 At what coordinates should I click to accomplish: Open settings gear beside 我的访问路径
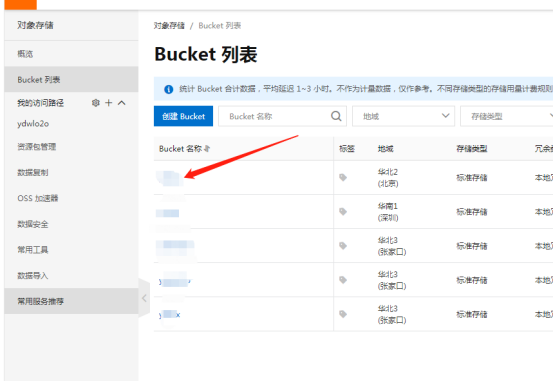pyautogui.click(x=96, y=103)
